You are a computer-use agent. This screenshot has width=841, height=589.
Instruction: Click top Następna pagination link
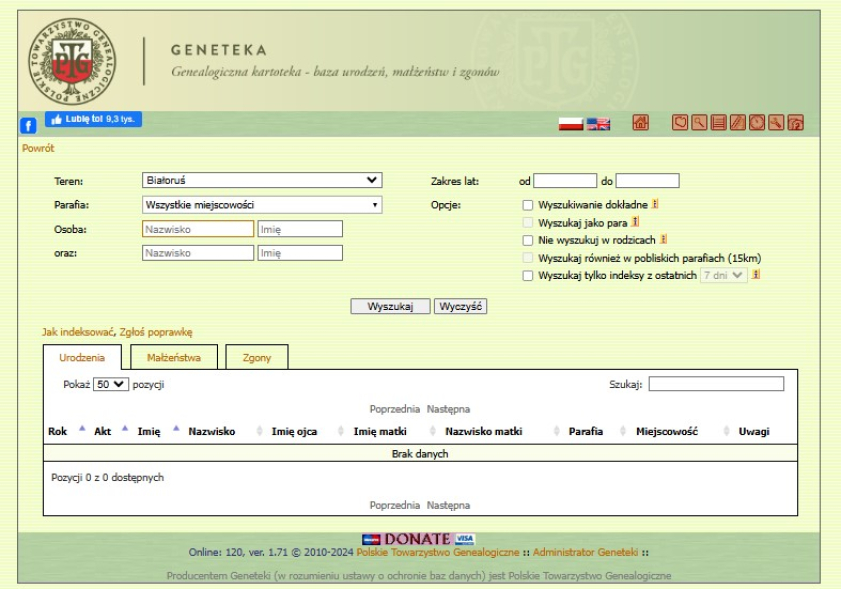(448, 409)
